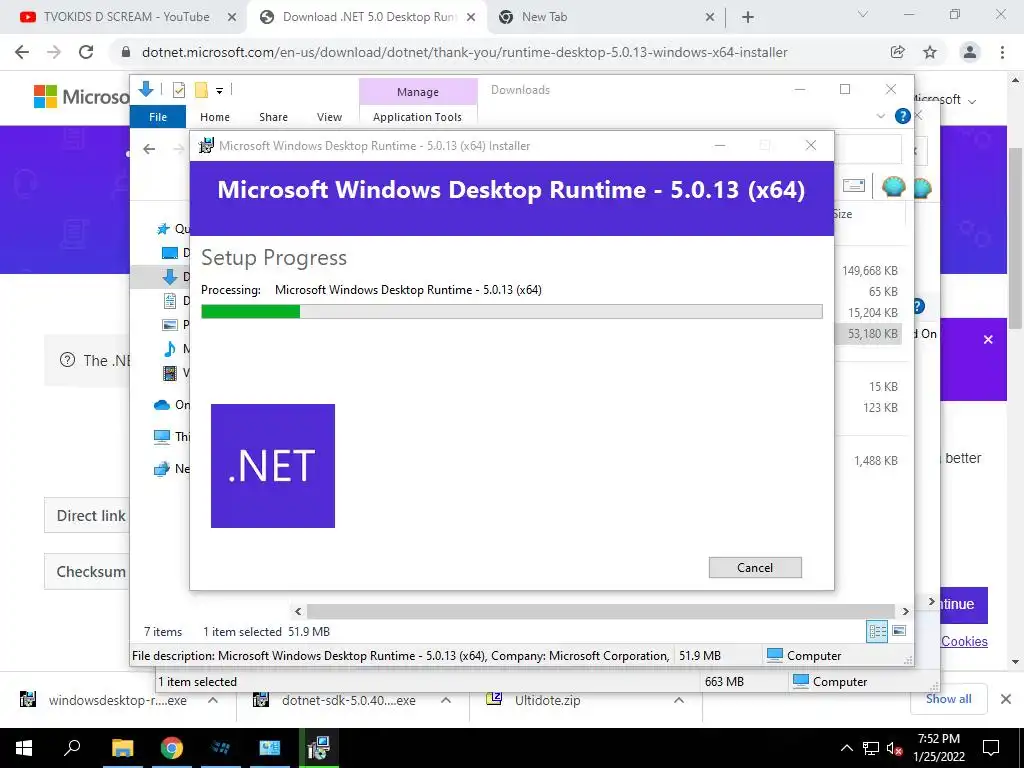Click the 1,488 KB file size

tap(876, 460)
